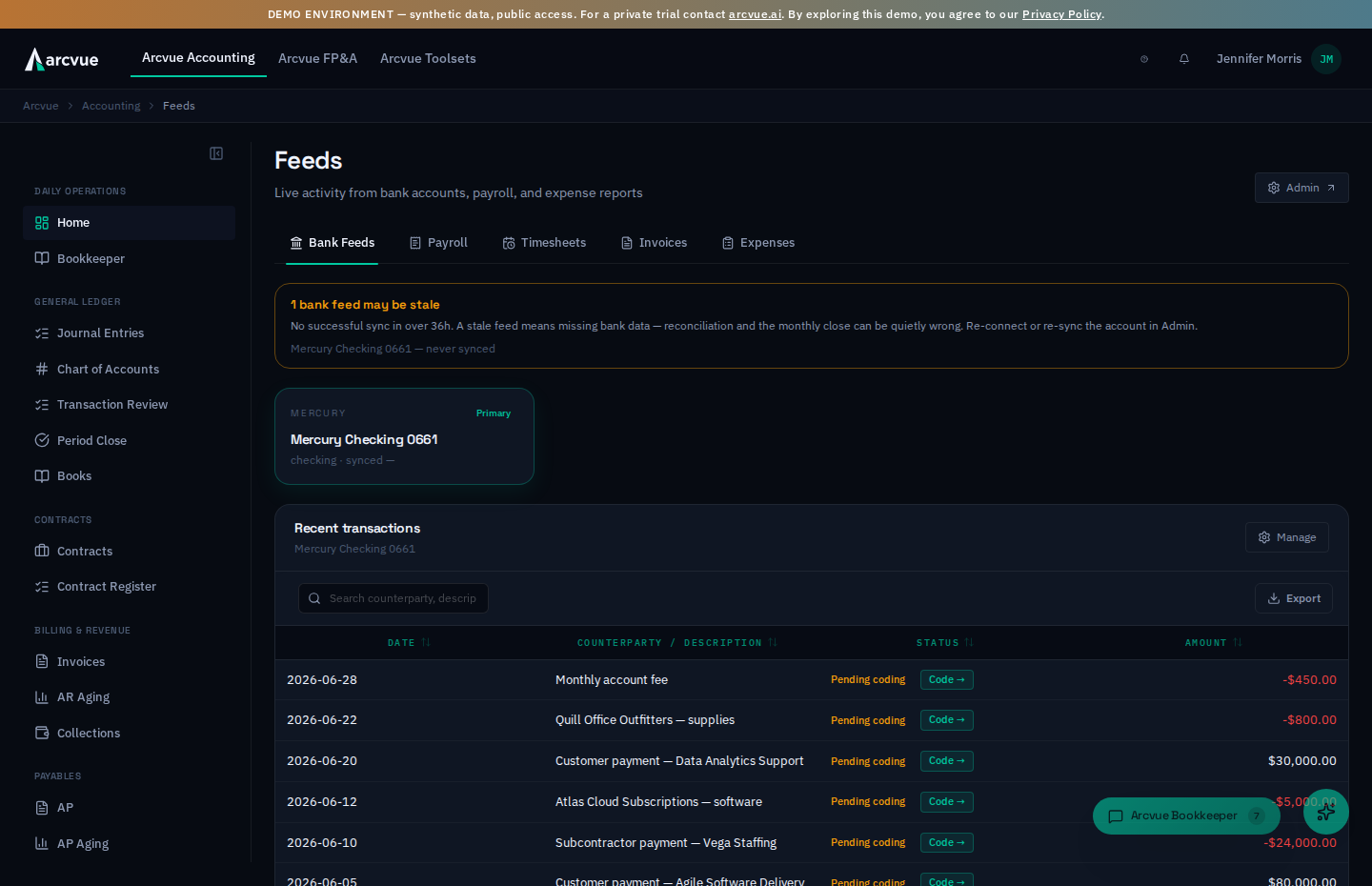Code the Atlas Cloud Subscriptions transaction
Image resolution: width=1372 pixels, height=886 pixels.
coord(947,802)
